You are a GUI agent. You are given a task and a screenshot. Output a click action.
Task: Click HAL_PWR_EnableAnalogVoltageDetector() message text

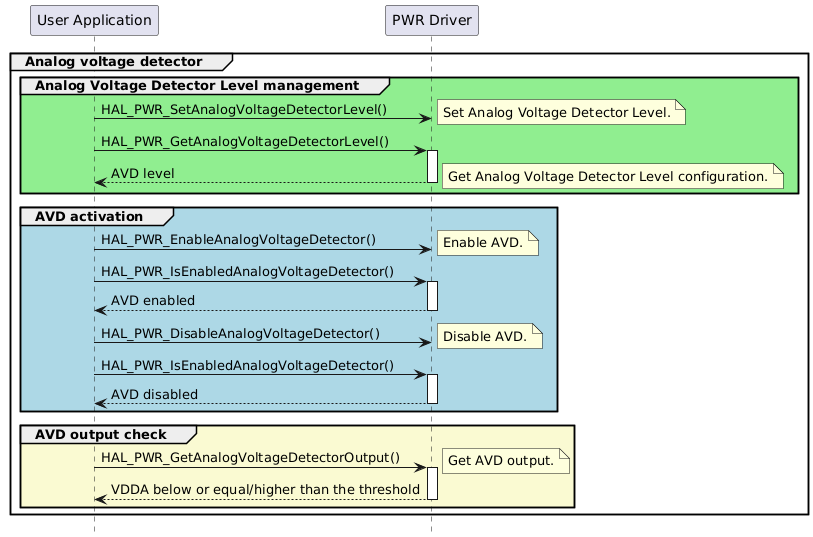[x=239, y=240]
